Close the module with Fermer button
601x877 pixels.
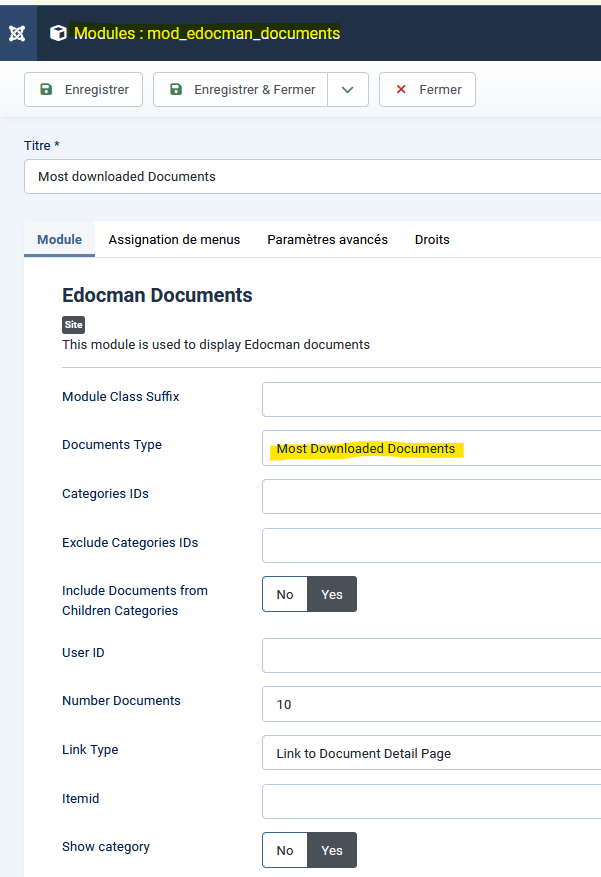tap(427, 89)
